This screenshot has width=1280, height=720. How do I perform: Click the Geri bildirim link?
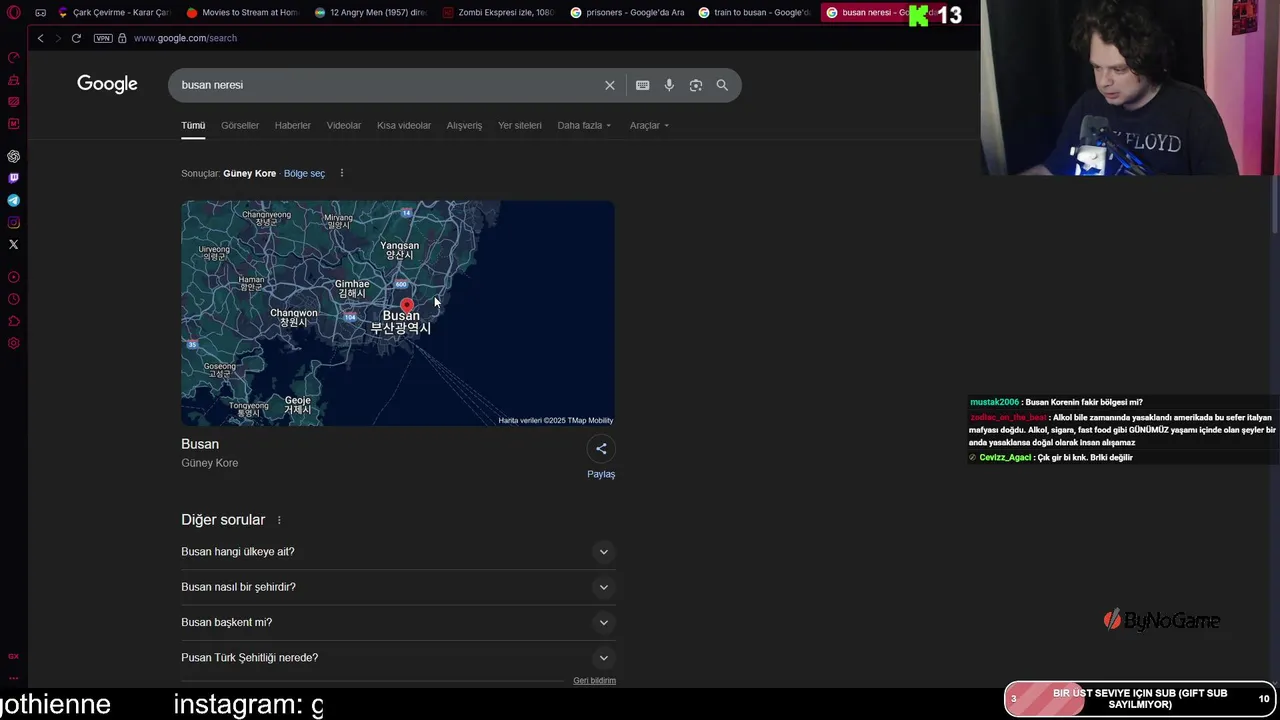click(594, 680)
